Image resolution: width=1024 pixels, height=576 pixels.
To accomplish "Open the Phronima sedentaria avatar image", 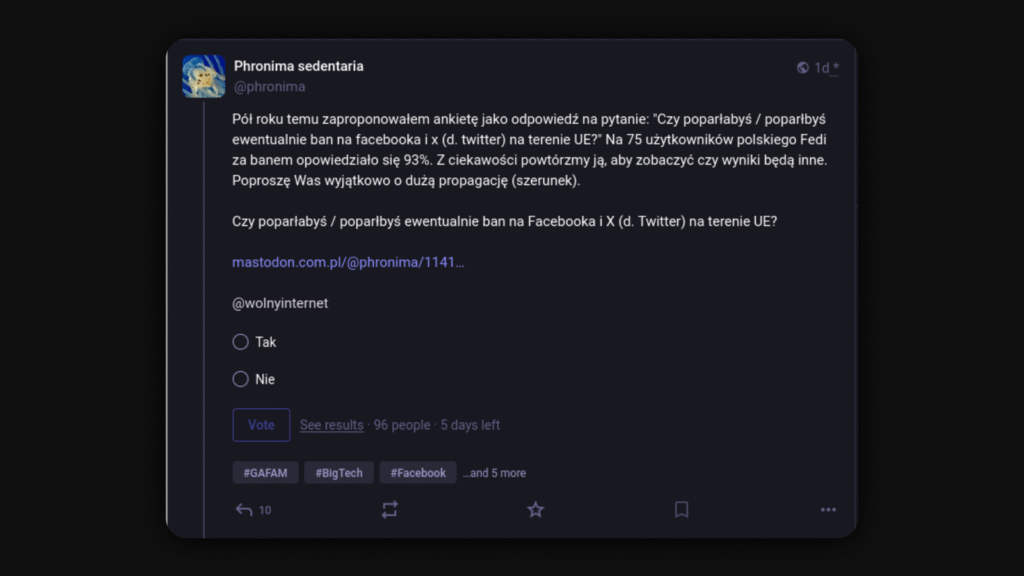I will click(203, 76).
